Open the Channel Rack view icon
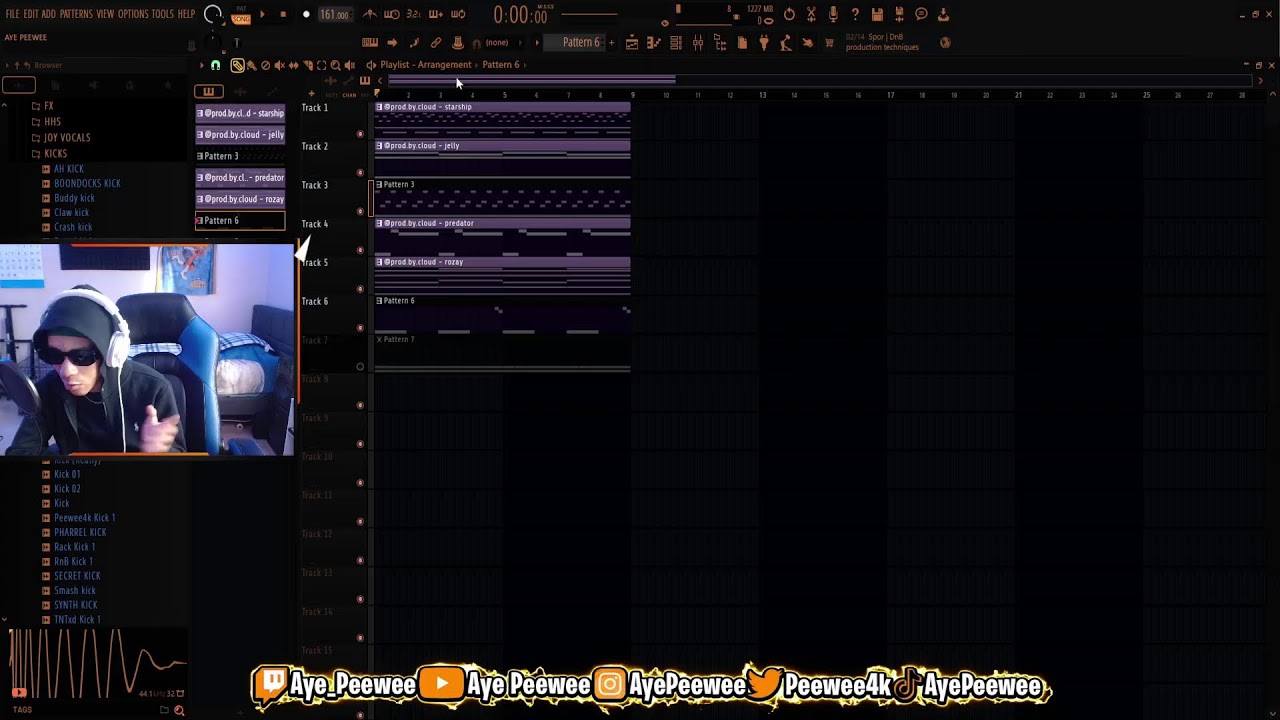Image resolution: width=1280 pixels, height=720 pixels. pyautogui.click(x=676, y=43)
